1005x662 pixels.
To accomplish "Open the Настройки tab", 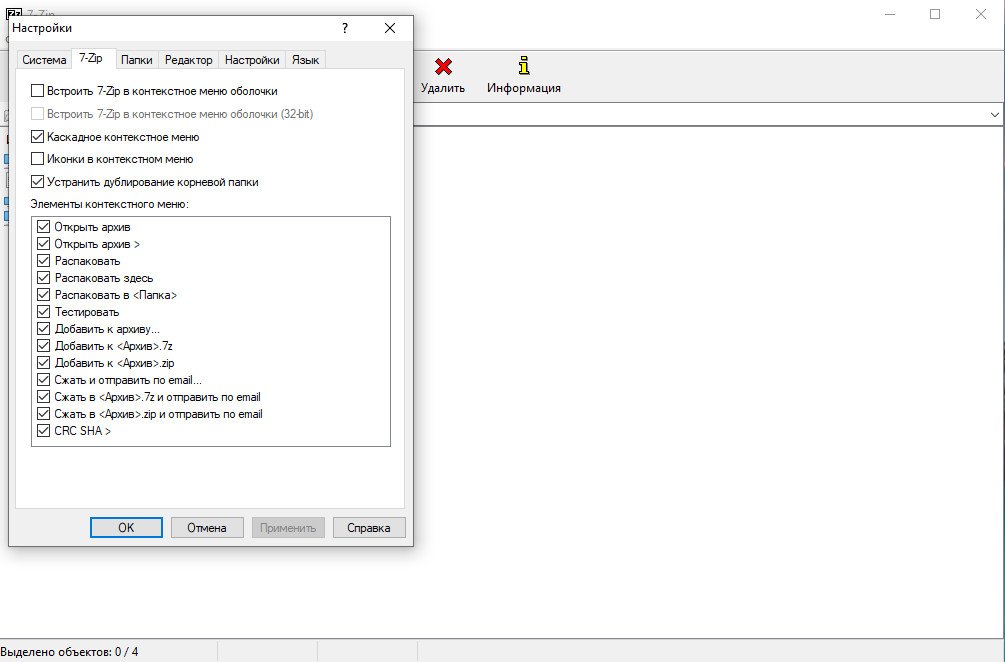I will pos(252,60).
